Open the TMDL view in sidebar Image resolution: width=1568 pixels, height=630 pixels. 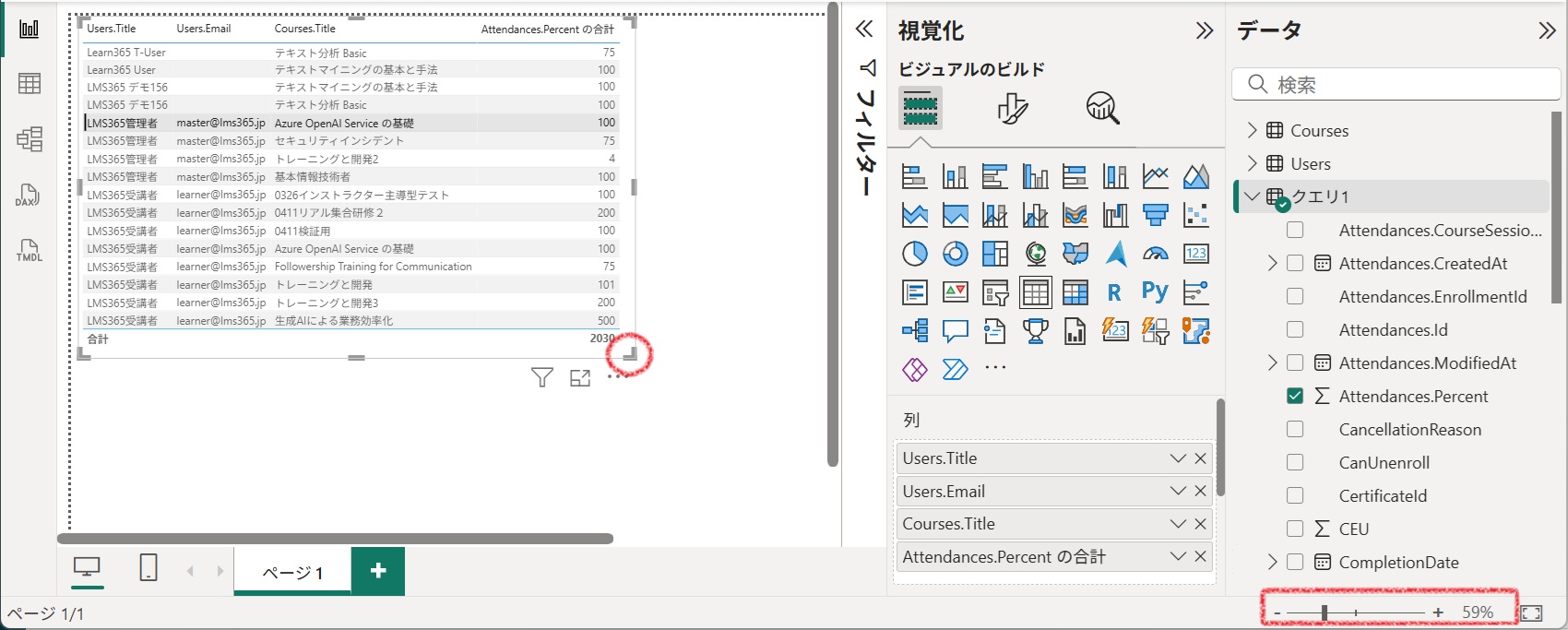pos(29,250)
